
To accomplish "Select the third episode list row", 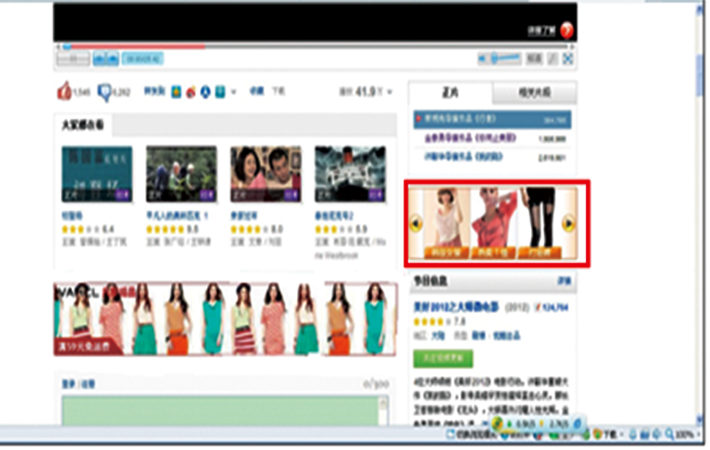I will click(x=492, y=157).
